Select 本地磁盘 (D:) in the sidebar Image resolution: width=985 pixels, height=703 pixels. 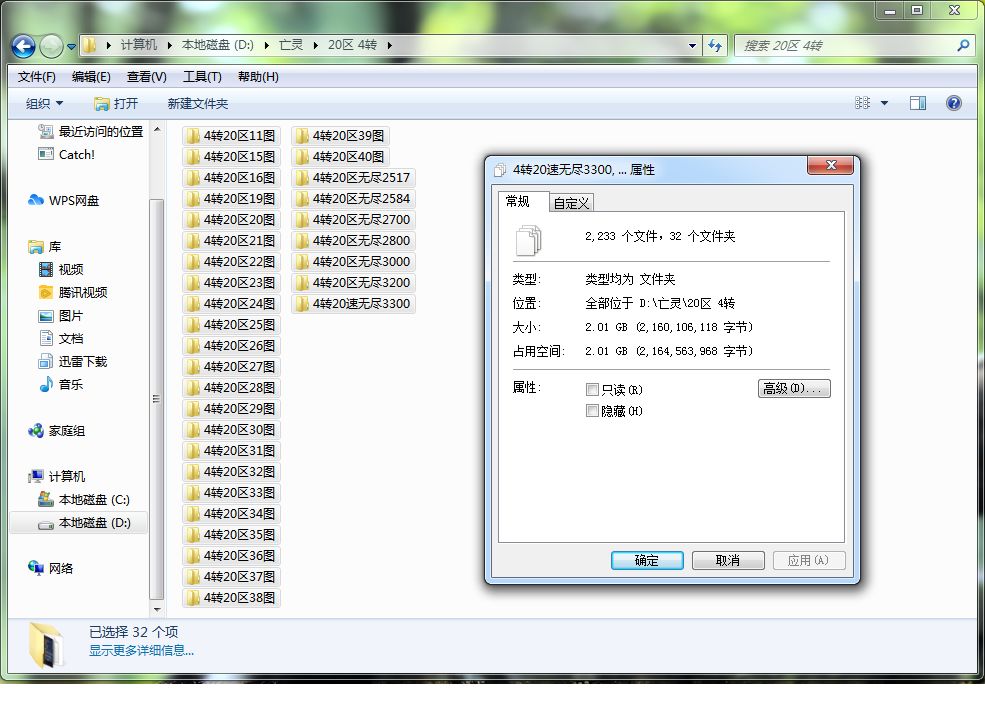pos(79,523)
